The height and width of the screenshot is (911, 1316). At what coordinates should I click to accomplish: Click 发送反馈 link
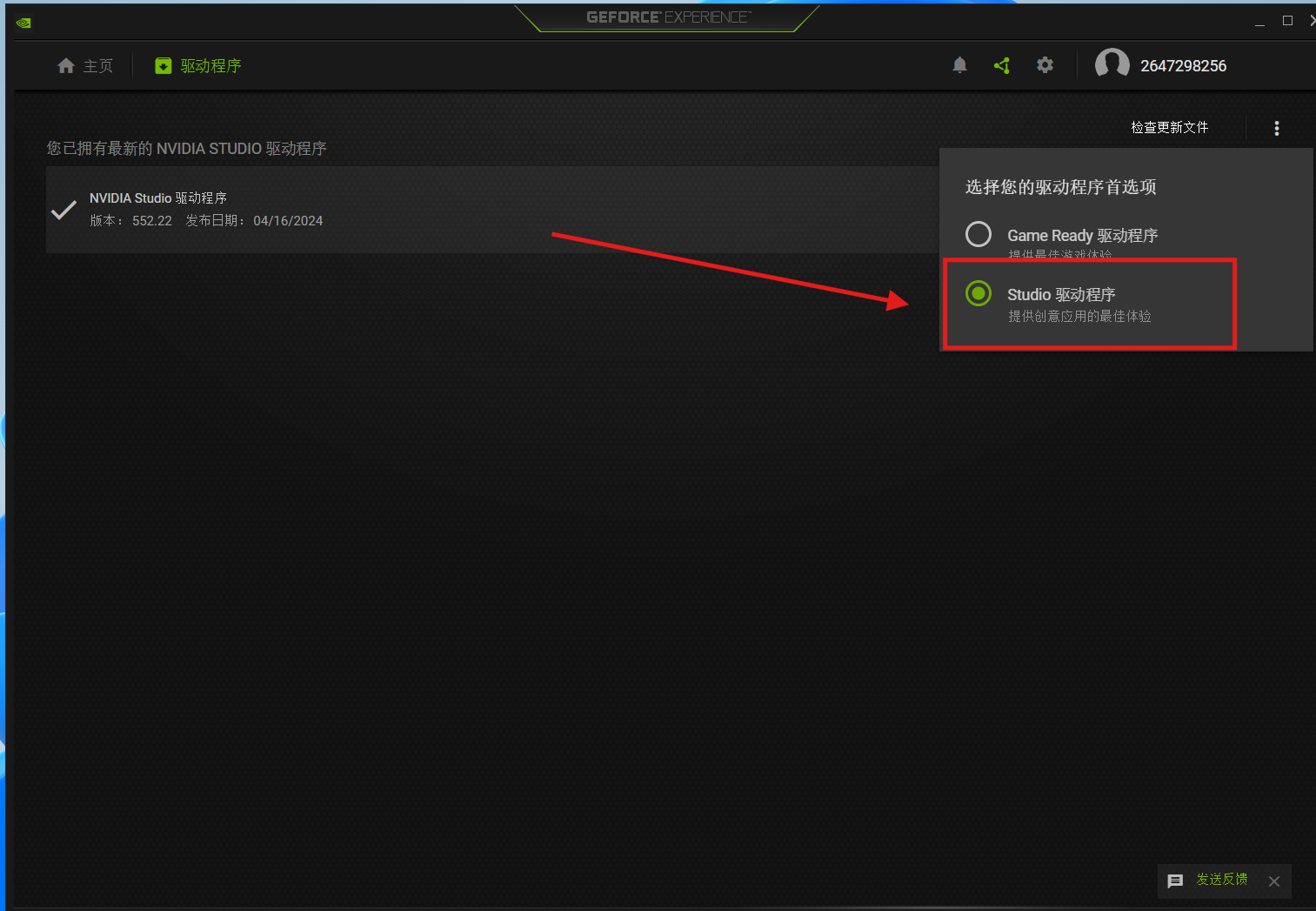[1222, 880]
